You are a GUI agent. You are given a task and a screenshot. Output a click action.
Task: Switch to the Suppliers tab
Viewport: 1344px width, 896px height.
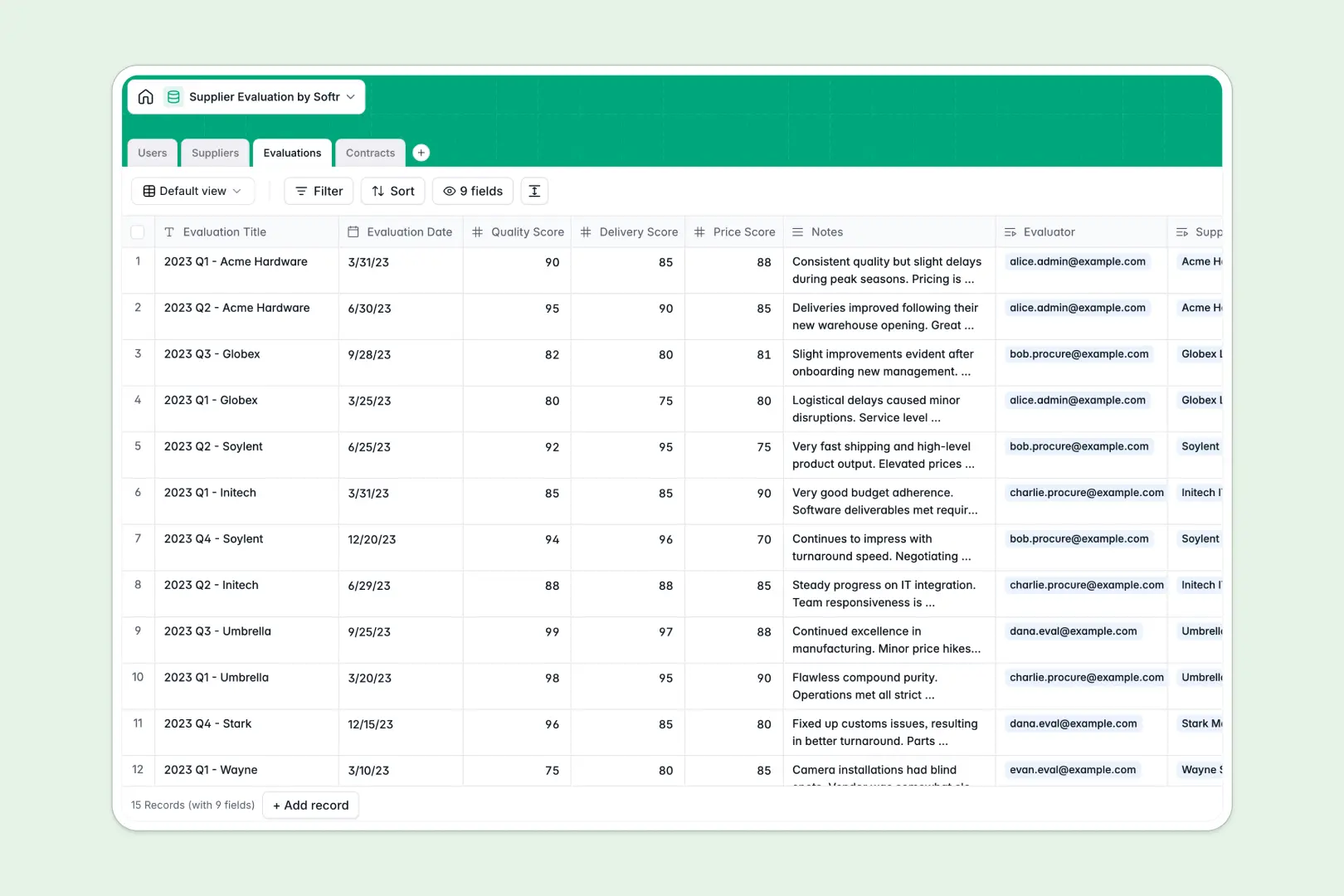[215, 153]
